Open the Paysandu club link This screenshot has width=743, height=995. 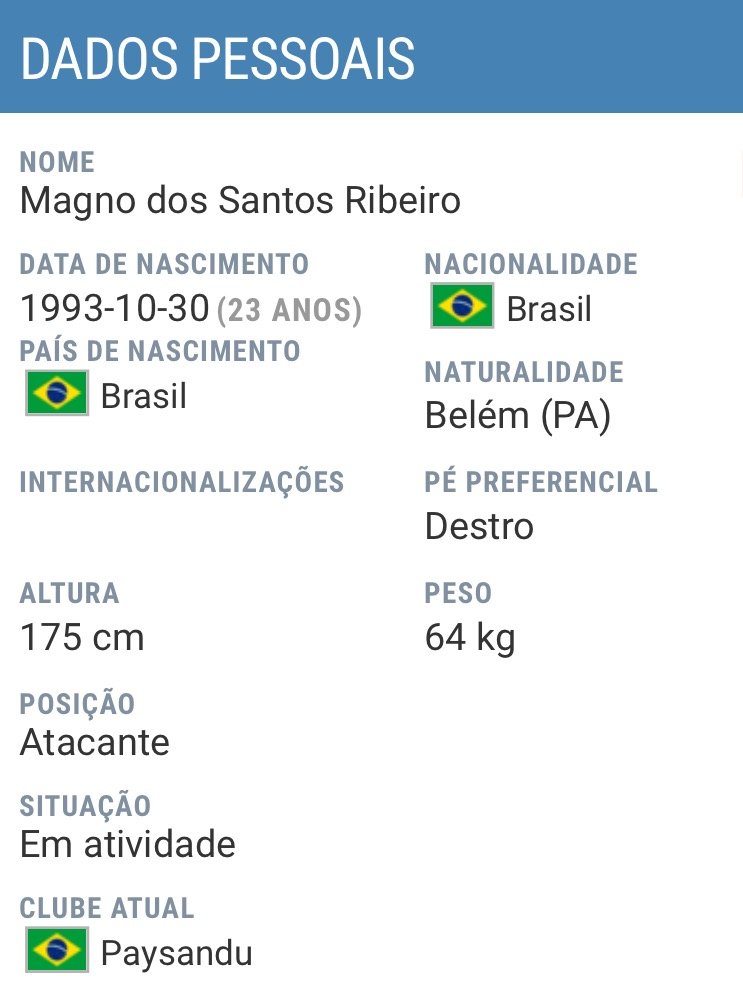coord(176,954)
